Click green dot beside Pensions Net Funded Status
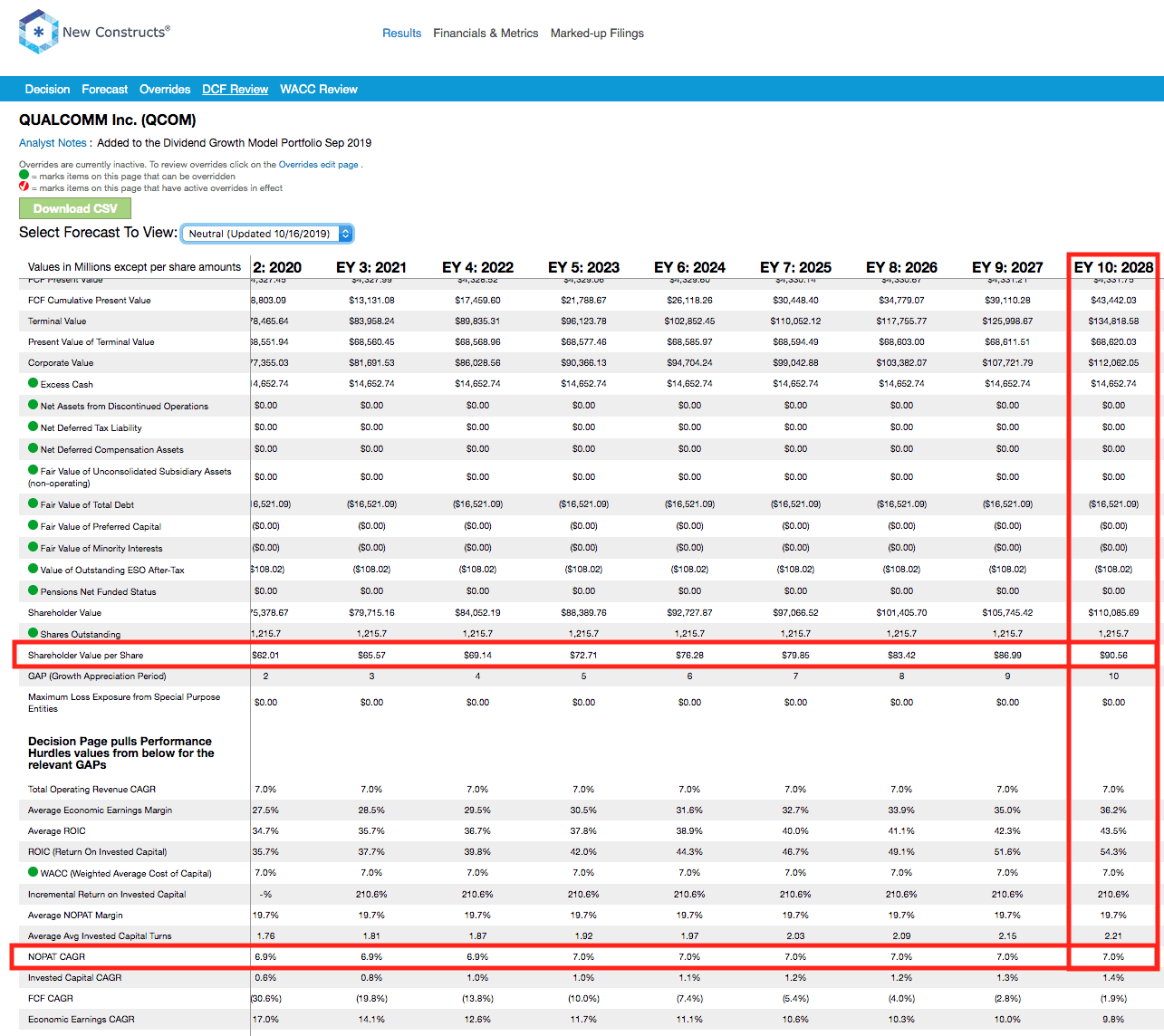This screenshot has height=1036, width=1164. [34, 590]
